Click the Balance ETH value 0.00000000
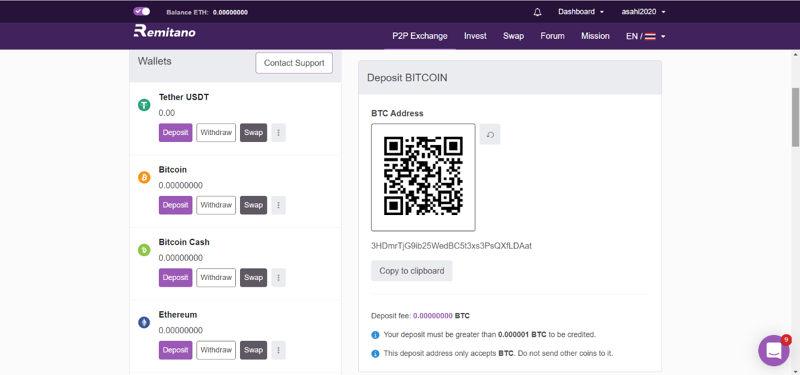Image resolution: width=800 pixels, height=375 pixels. (230, 12)
